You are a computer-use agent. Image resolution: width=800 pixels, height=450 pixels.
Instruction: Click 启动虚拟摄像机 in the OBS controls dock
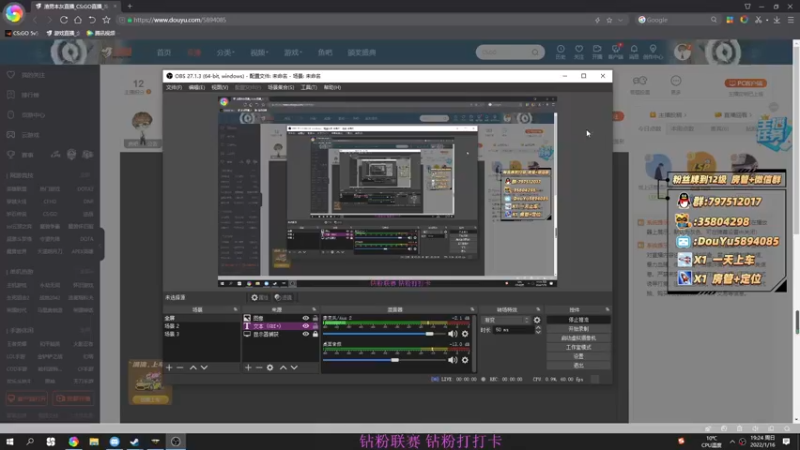coord(578,338)
